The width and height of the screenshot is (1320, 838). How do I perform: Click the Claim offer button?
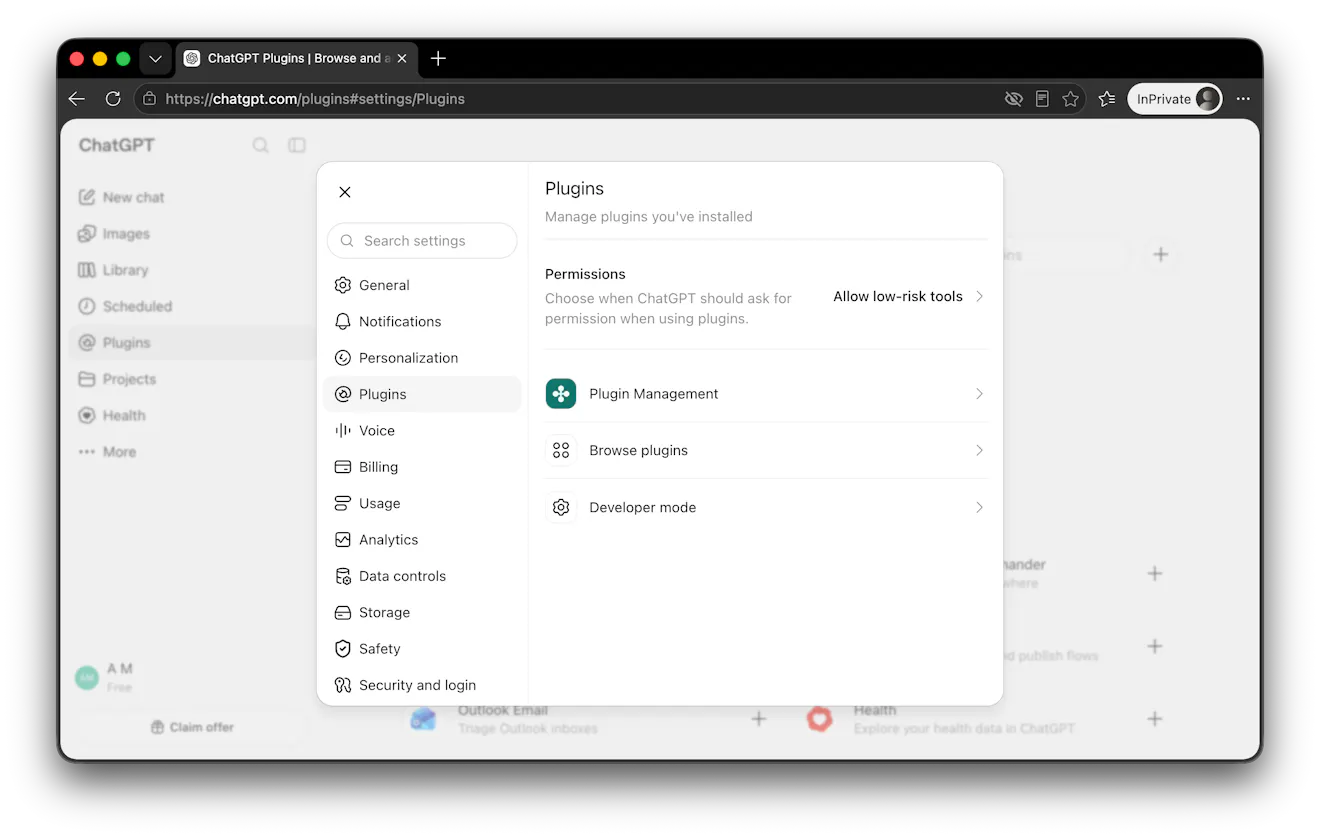[192, 727]
